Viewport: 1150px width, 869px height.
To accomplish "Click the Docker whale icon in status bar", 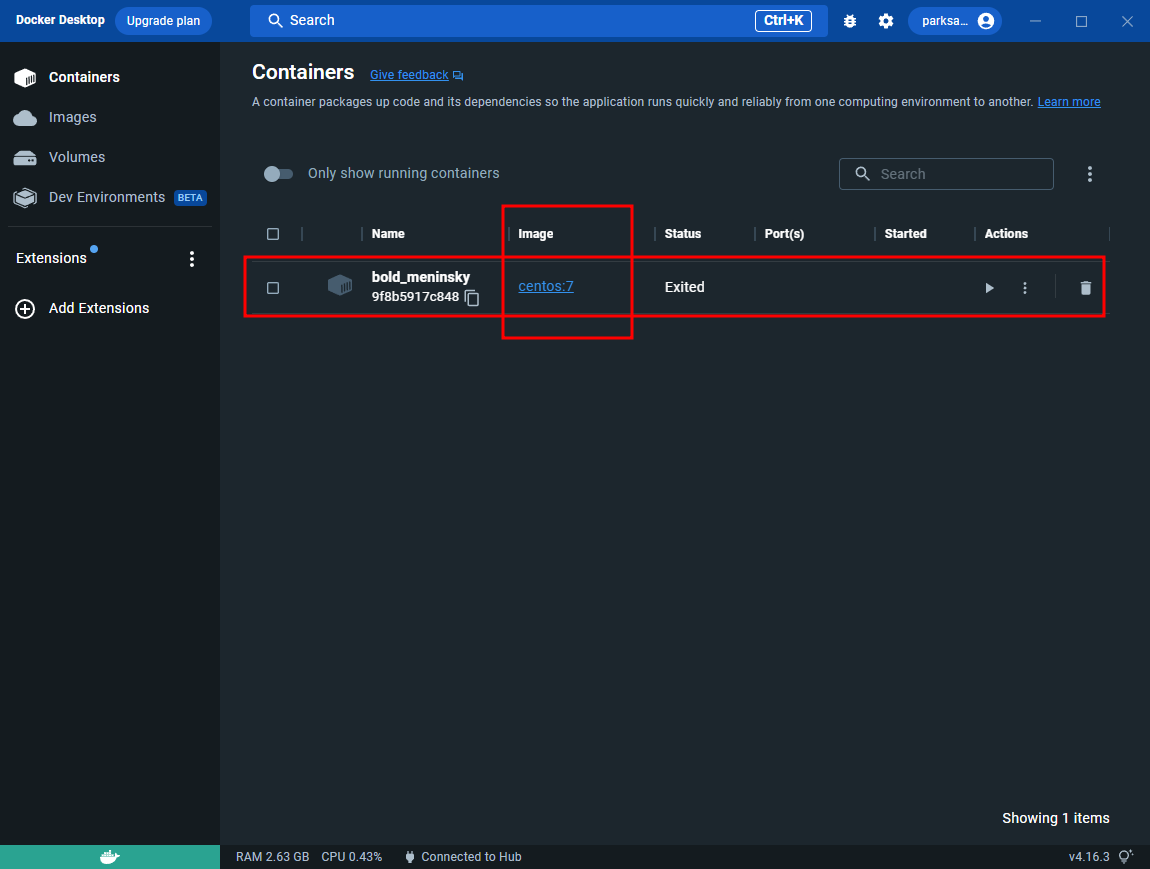I will point(110,857).
